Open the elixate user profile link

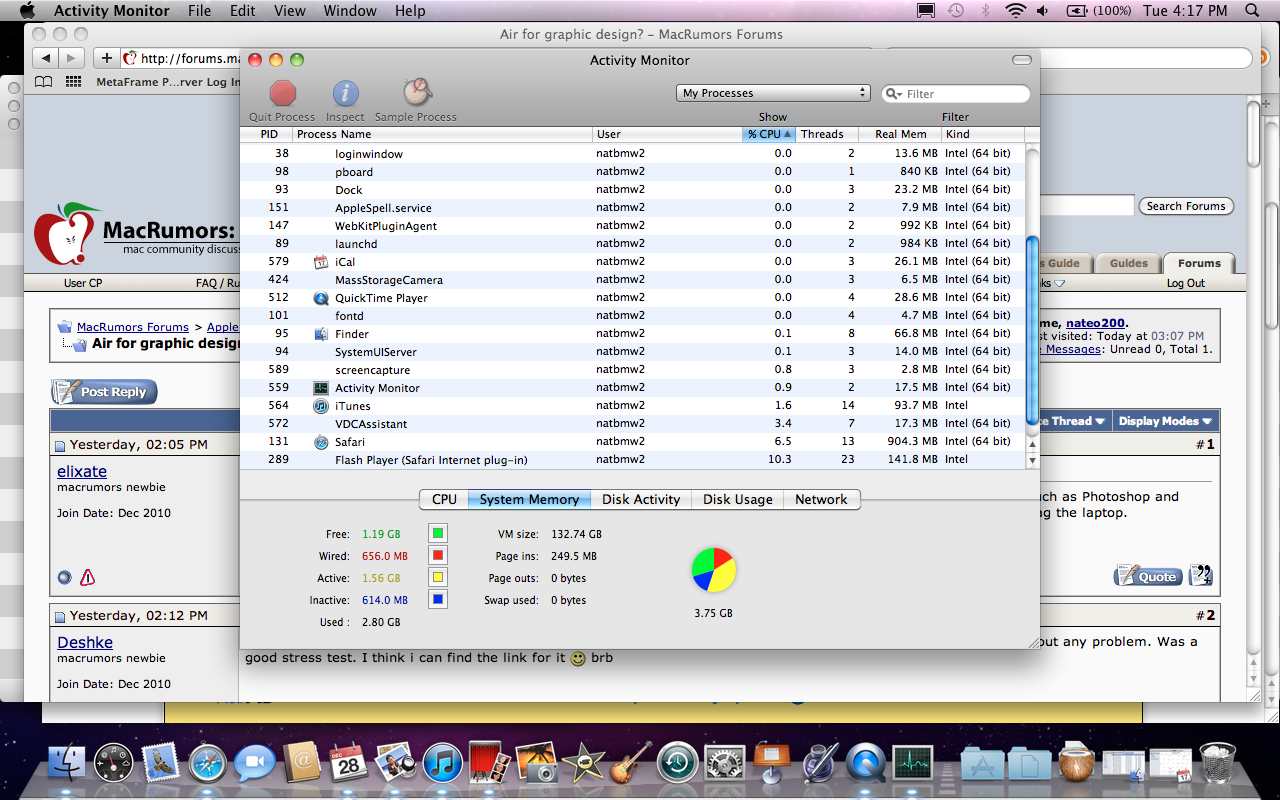(x=82, y=471)
